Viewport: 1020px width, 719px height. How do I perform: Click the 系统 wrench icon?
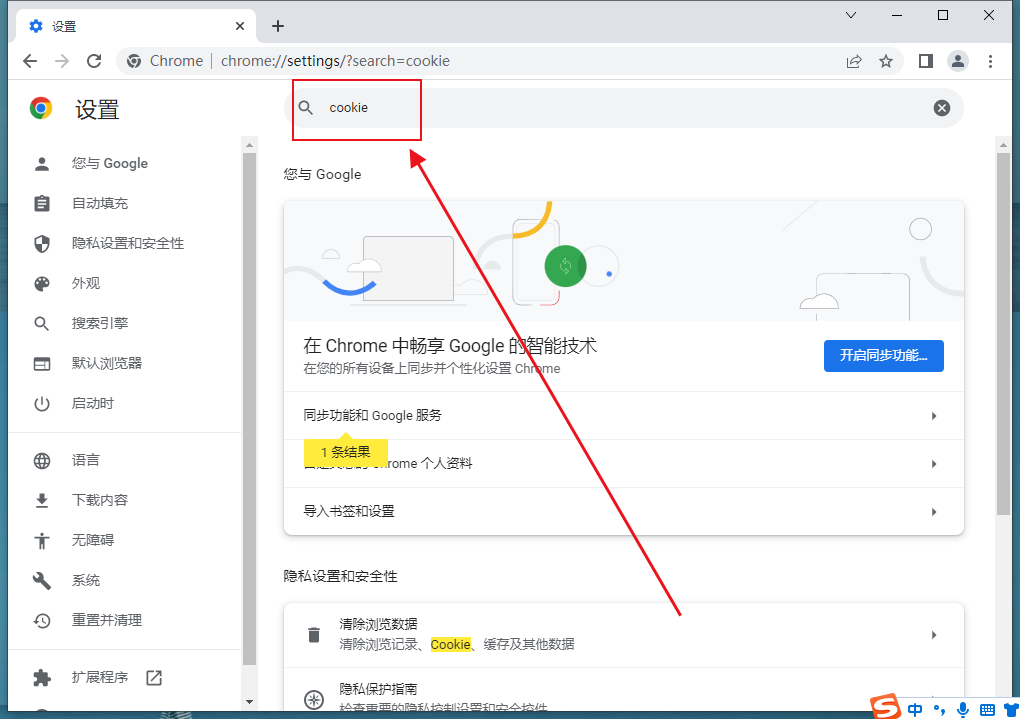click(x=42, y=580)
